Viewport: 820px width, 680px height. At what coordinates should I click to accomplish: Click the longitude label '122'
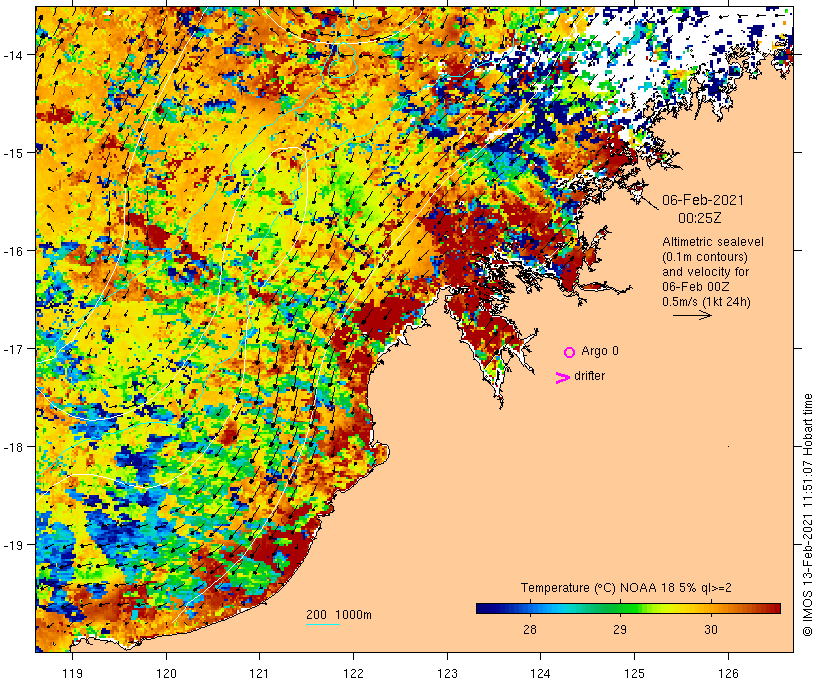pyautogui.click(x=353, y=673)
